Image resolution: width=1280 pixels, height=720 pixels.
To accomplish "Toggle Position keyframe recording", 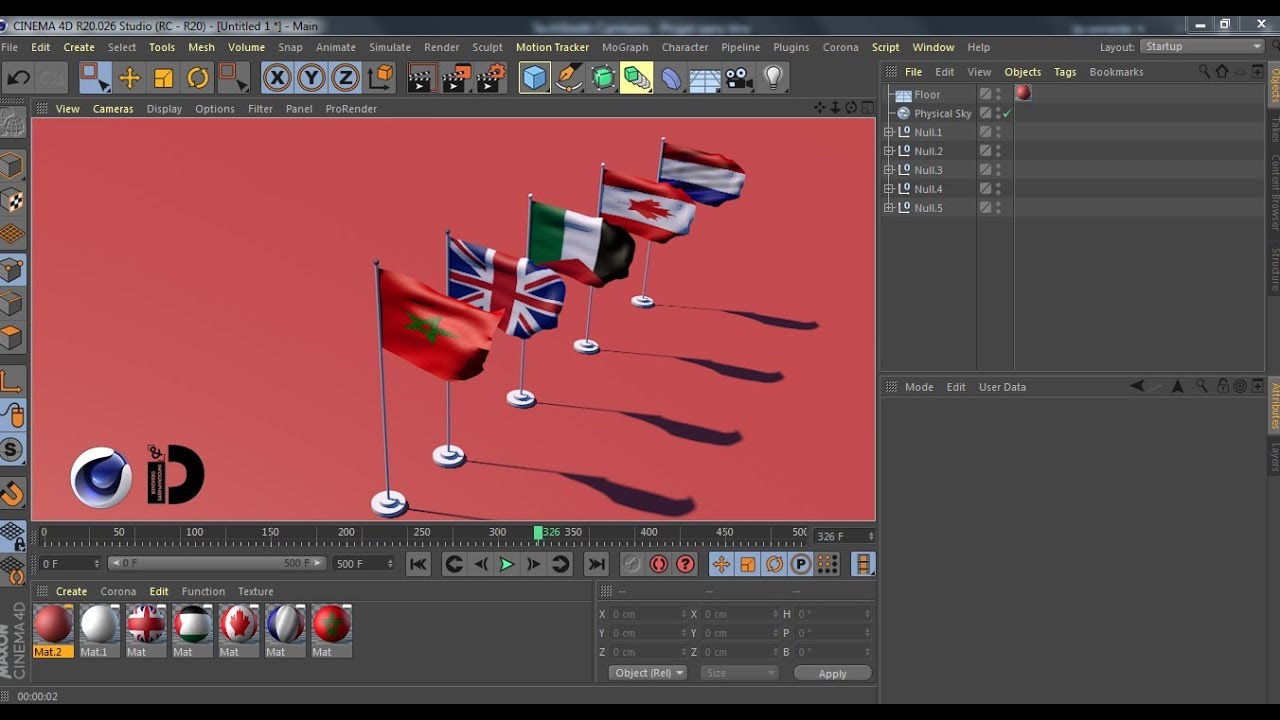I will point(720,564).
